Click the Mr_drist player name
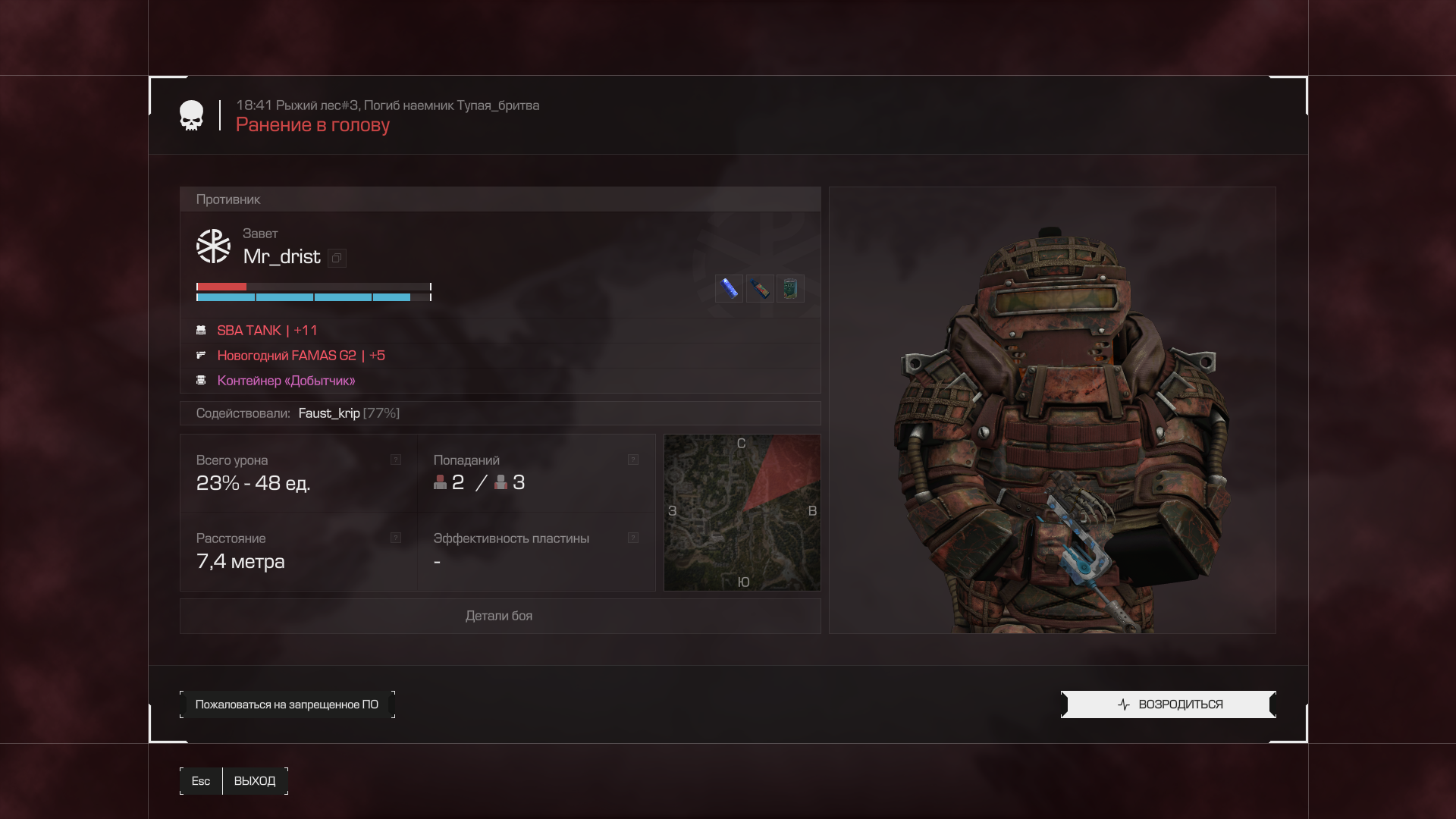This screenshot has width=1456, height=819. tap(281, 257)
